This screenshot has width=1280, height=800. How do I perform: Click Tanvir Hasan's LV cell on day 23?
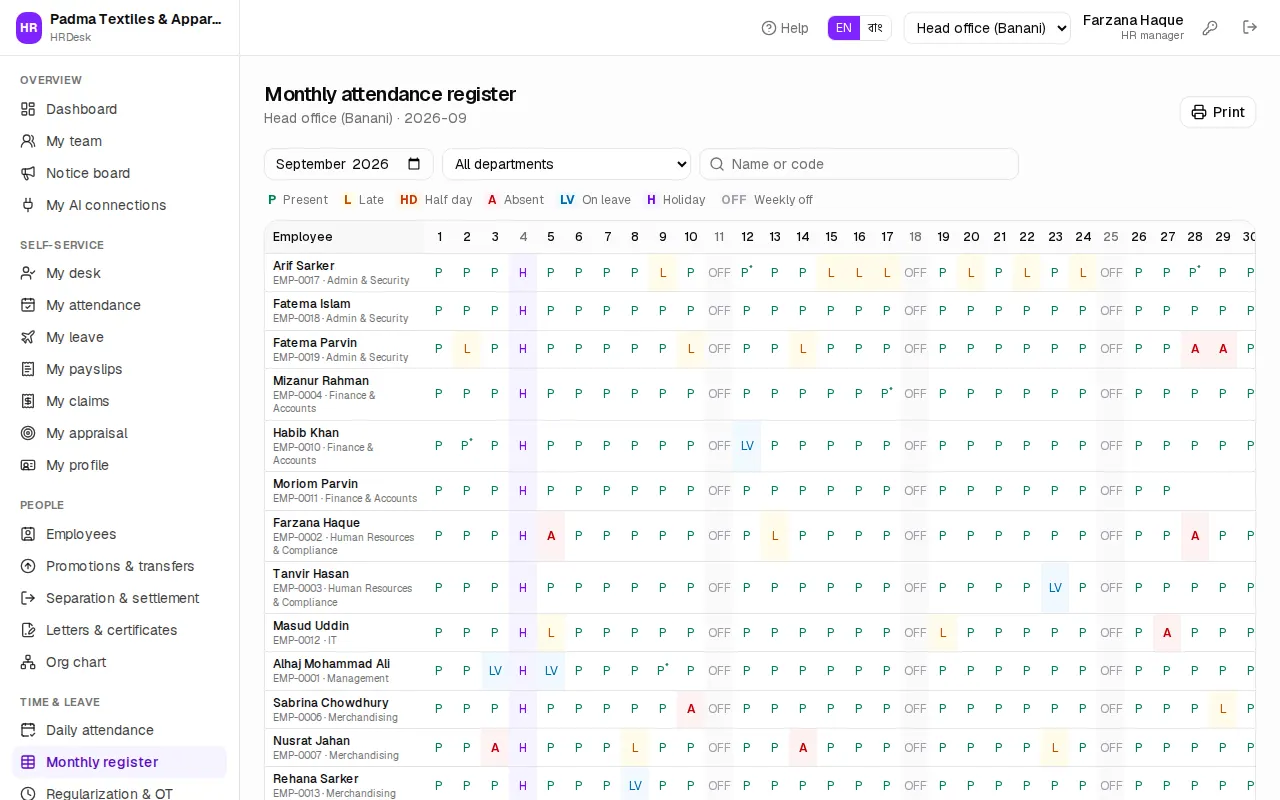pyautogui.click(x=1055, y=588)
